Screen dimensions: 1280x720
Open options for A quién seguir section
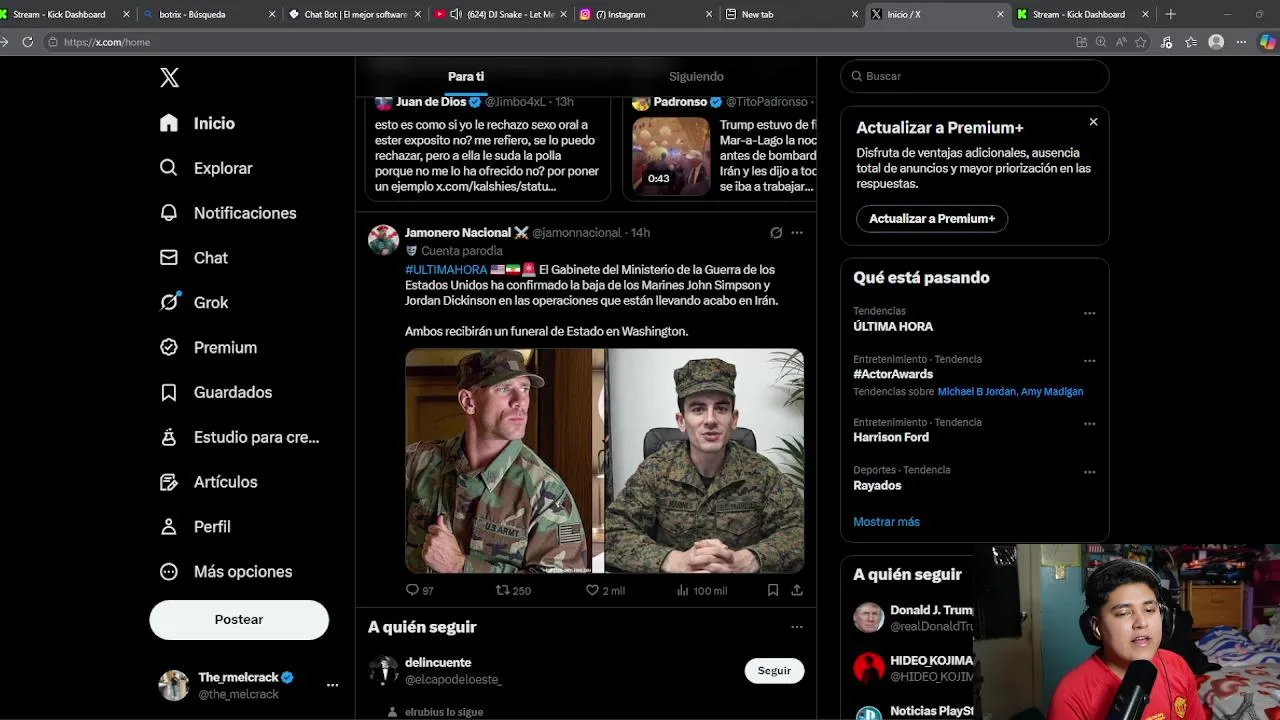pos(797,627)
